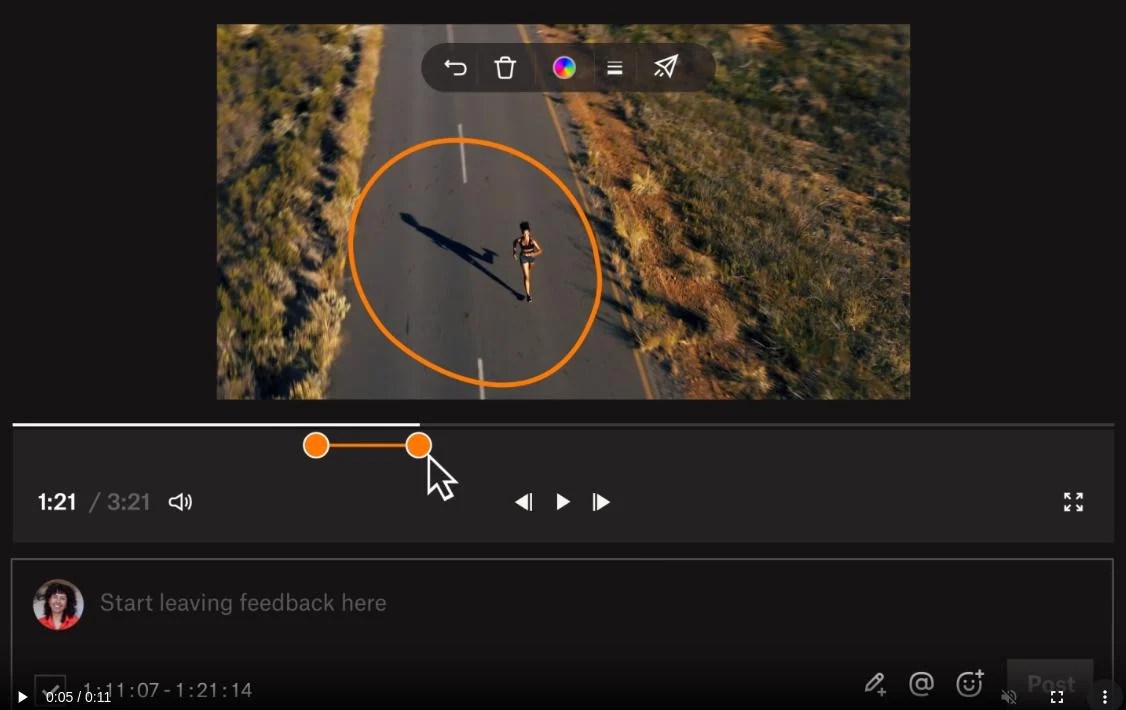Toggle the speaker volume icon
Image resolution: width=1126 pixels, height=710 pixels.
click(x=180, y=502)
